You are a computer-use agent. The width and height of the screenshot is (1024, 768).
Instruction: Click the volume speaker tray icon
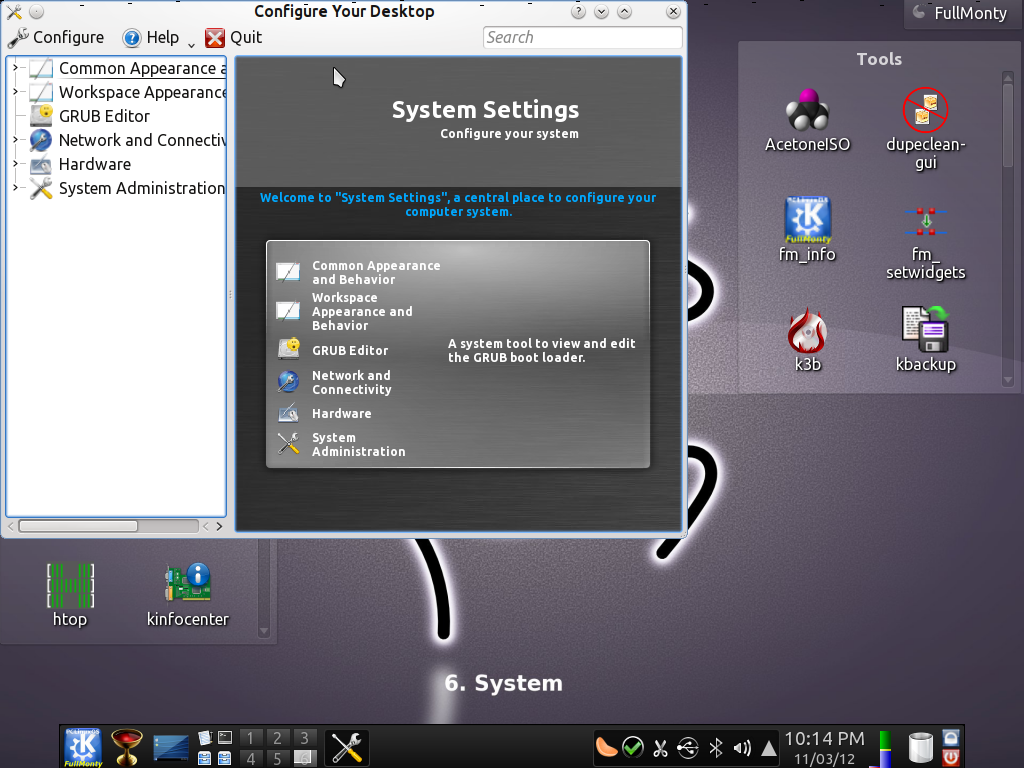point(742,748)
